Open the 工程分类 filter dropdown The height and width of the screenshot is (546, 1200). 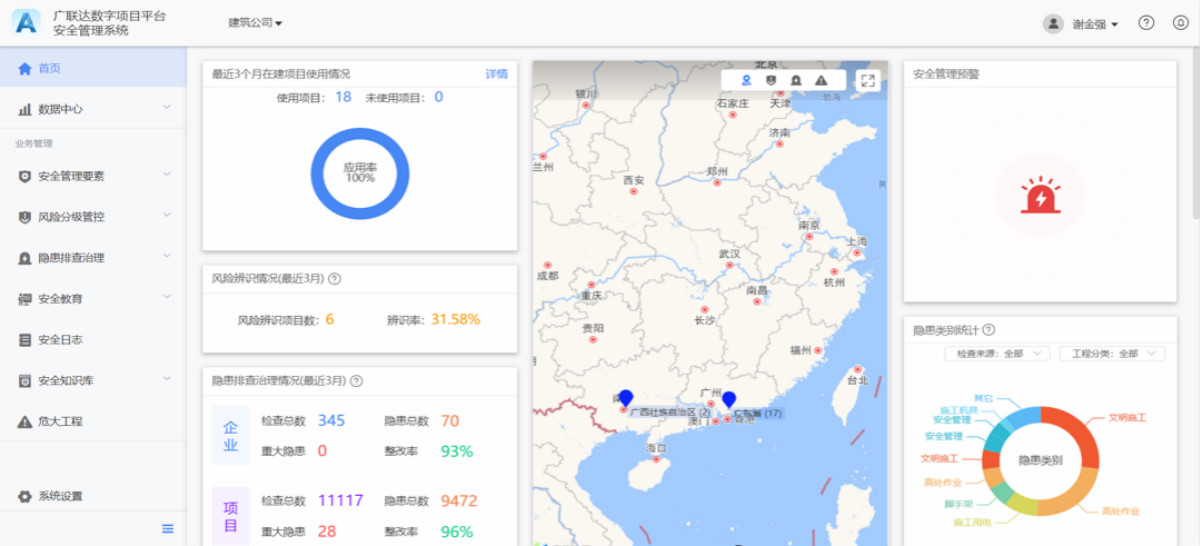(1112, 354)
